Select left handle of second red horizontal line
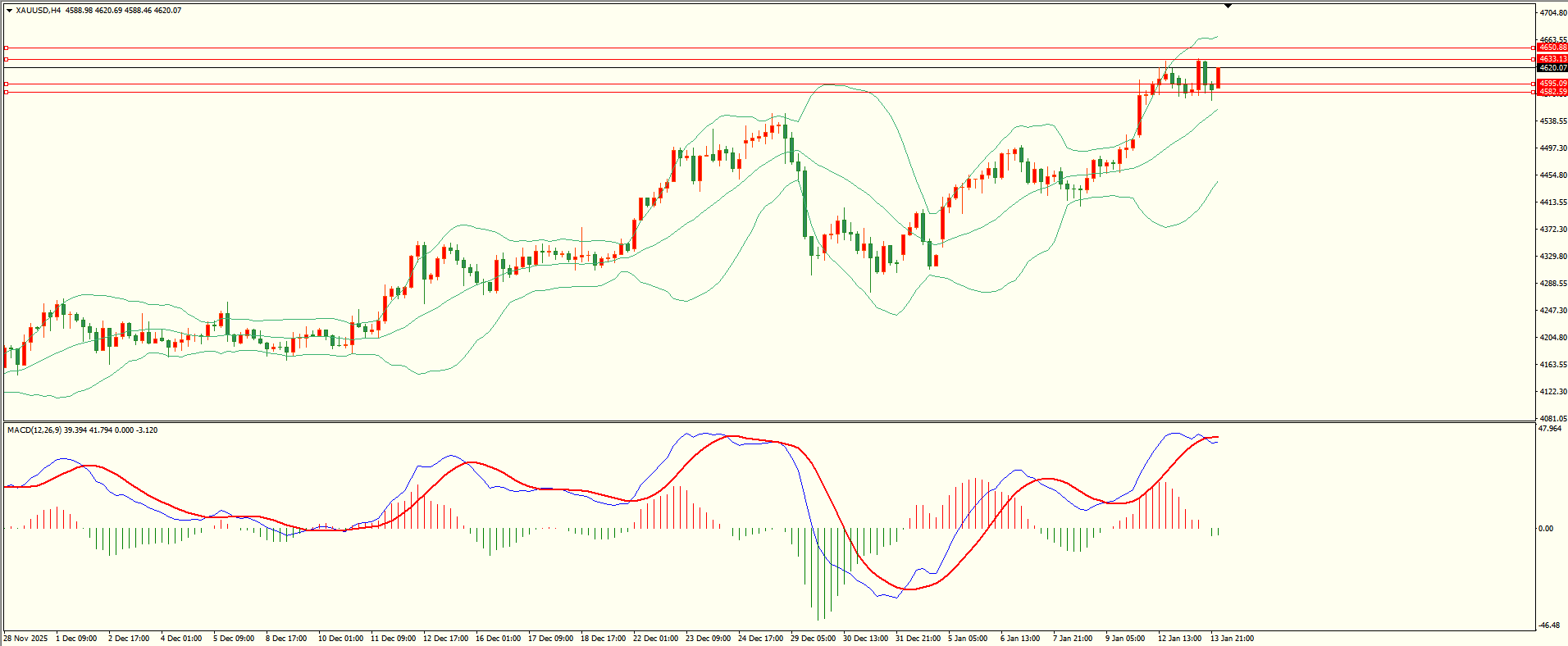The width and height of the screenshot is (1568, 646). click(x=7, y=60)
